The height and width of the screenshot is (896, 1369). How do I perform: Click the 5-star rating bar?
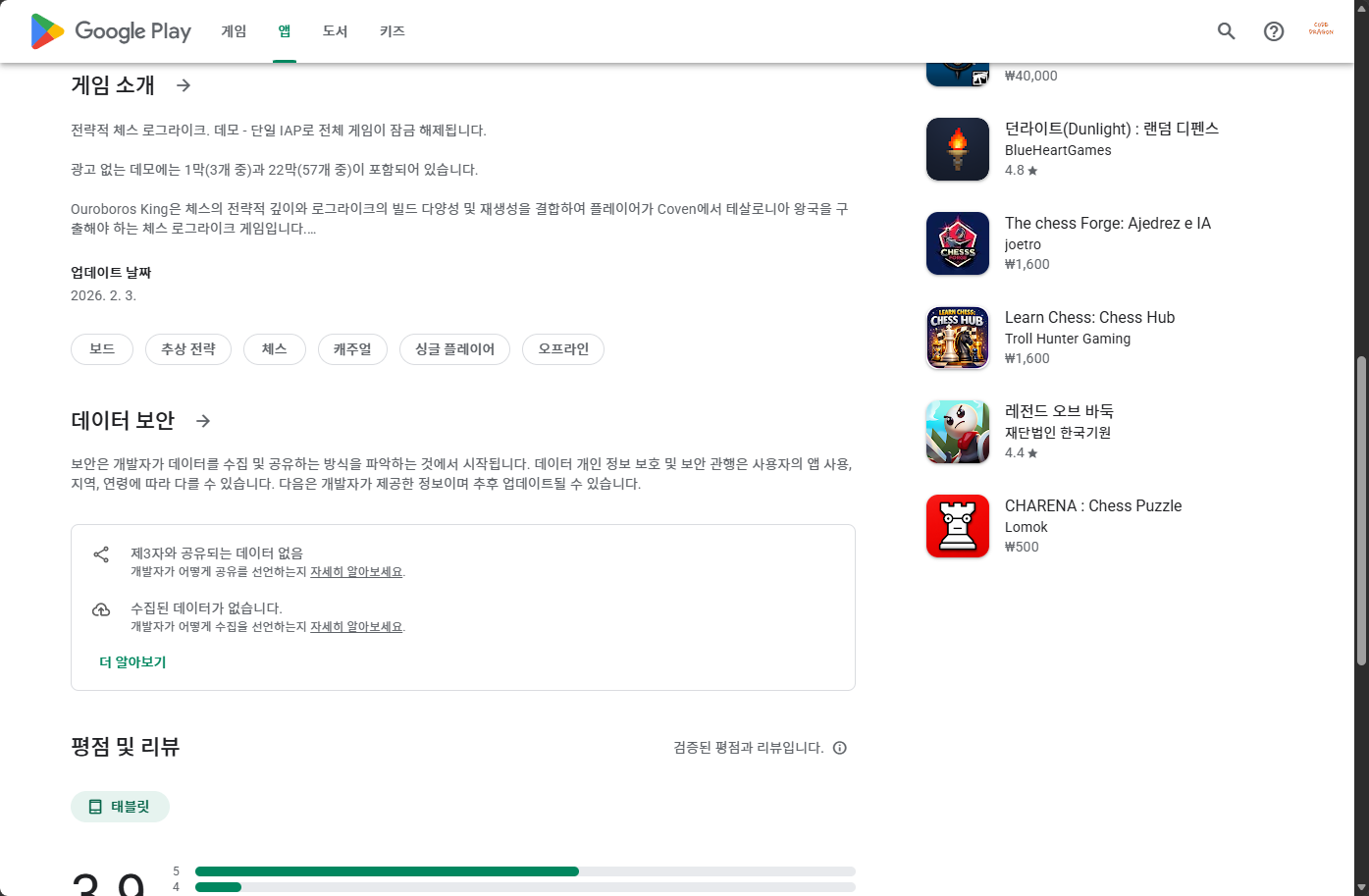[525, 871]
